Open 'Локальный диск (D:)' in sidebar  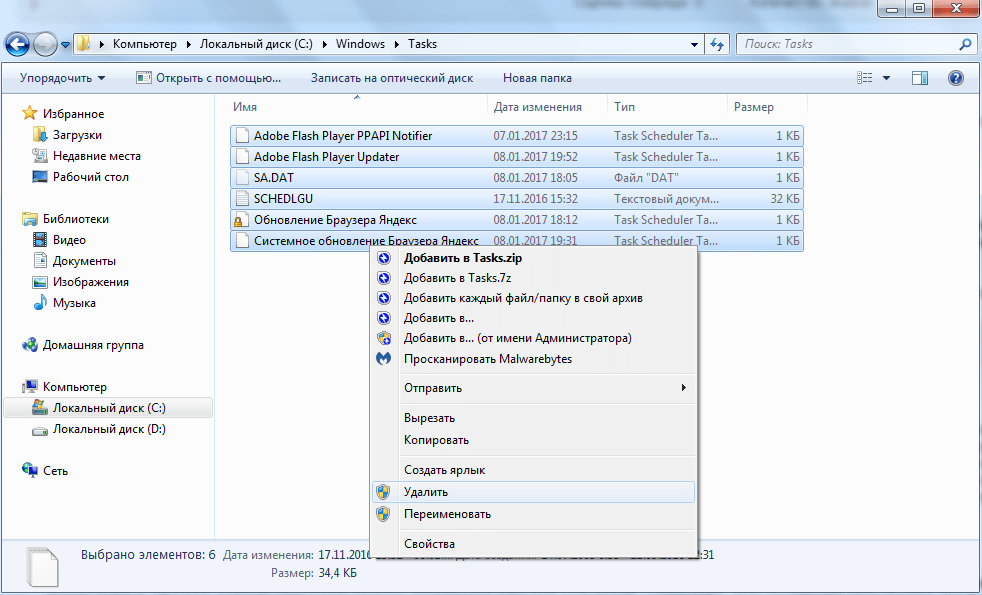point(99,429)
